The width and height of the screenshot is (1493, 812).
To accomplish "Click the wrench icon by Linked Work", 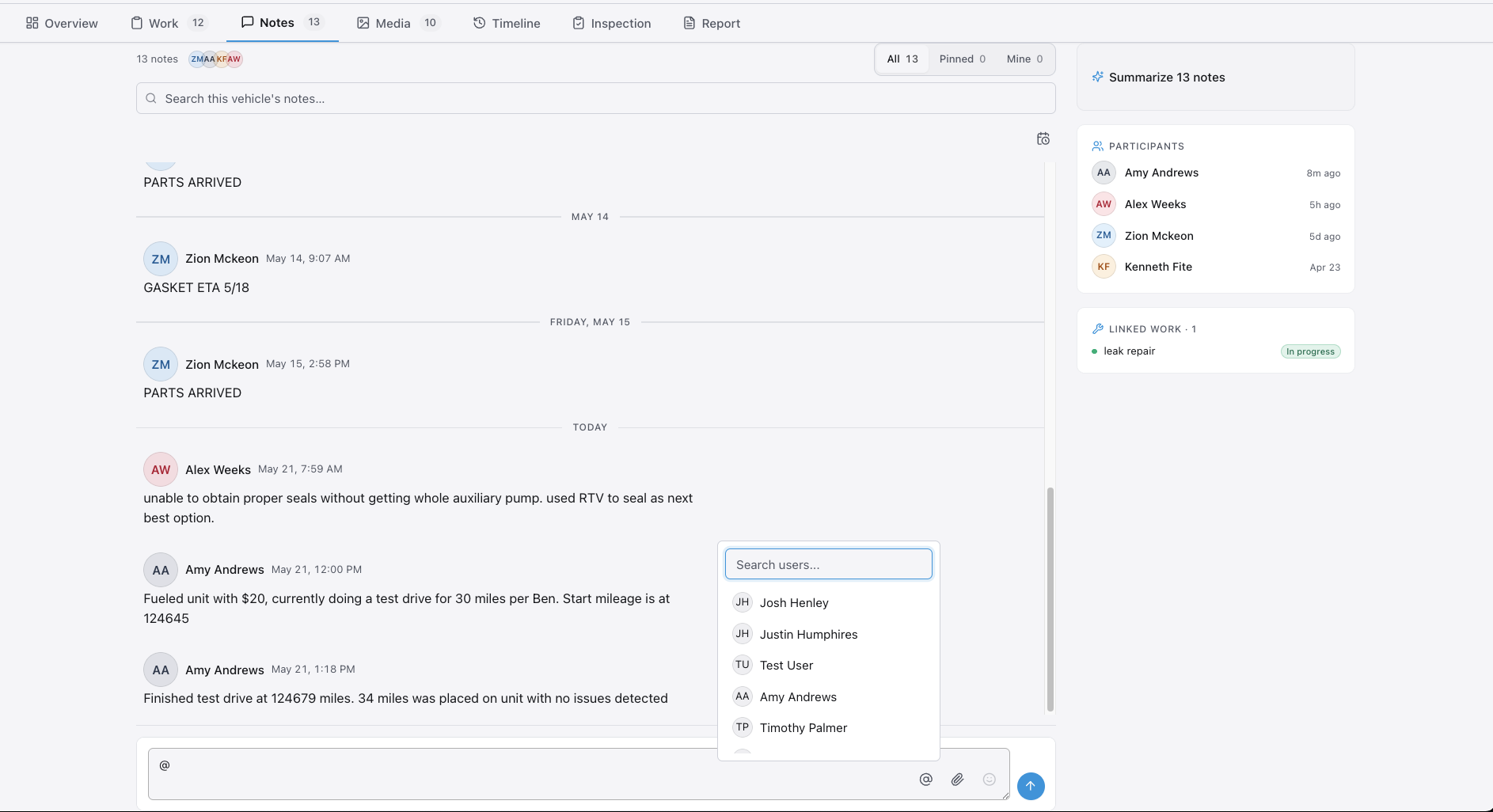I will pos(1098,328).
